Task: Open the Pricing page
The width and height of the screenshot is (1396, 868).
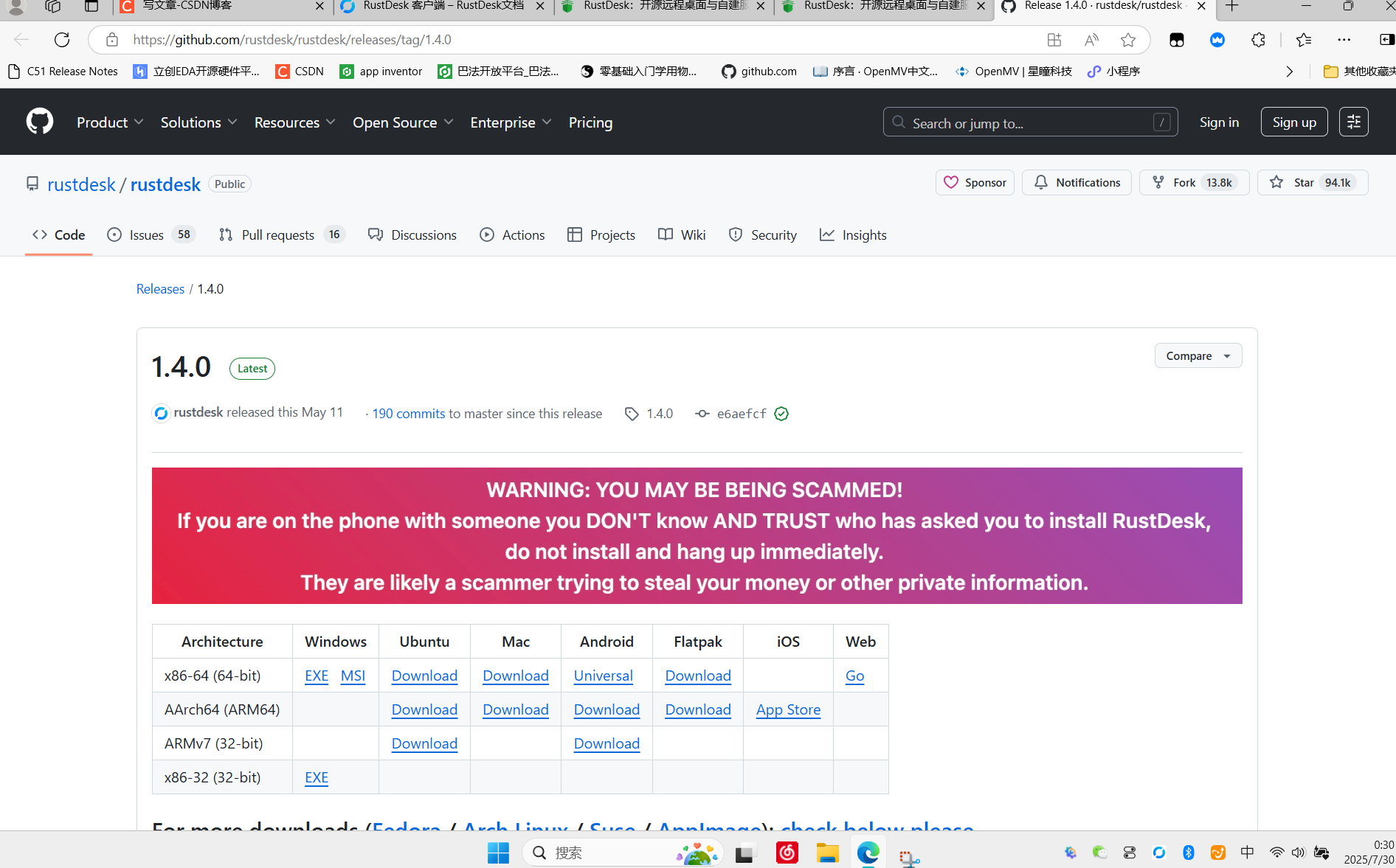Action: [x=590, y=122]
